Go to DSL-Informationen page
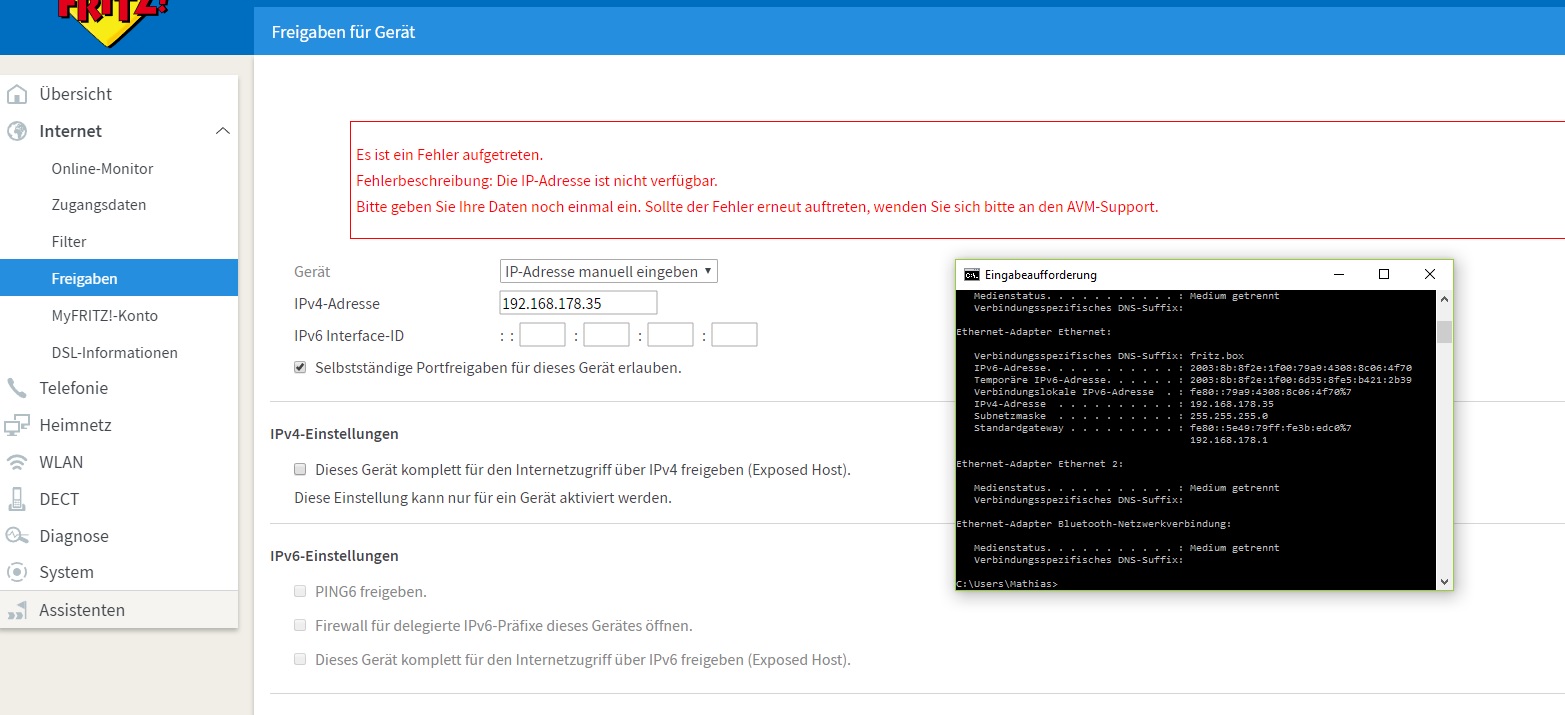 (114, 352)
